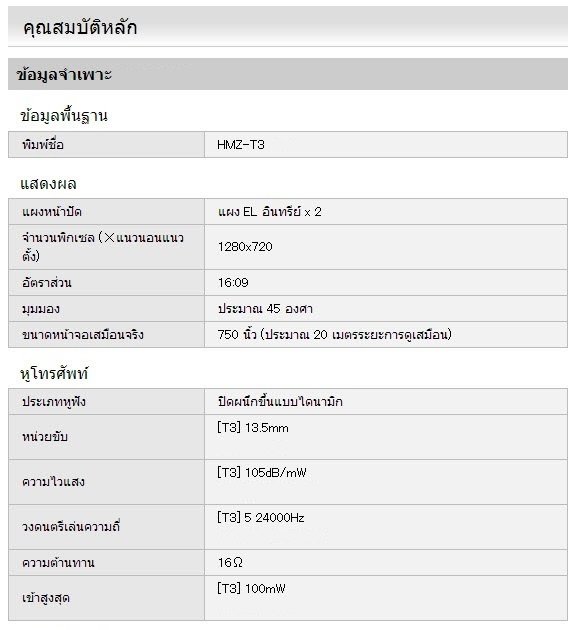Select the ข้อมูลจำเพาะ section header bar
This screenshot has width=579, height=630.
click(x=288, y=74)
